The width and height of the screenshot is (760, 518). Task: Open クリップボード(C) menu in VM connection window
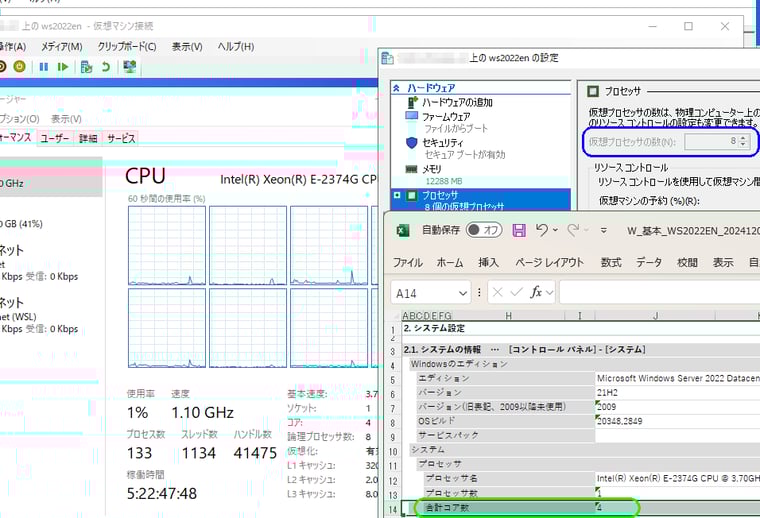[x=127, y=47]
